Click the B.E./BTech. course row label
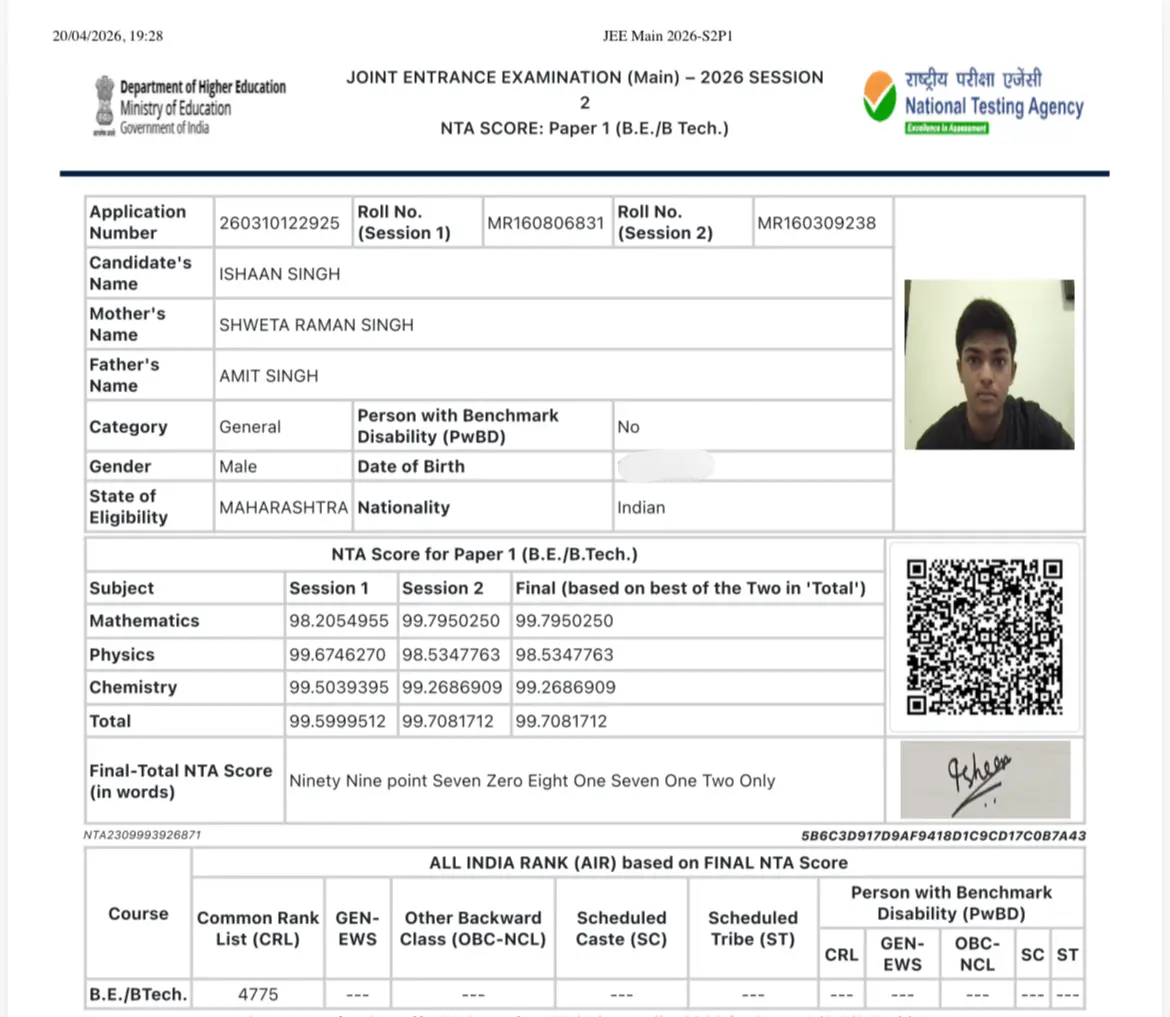 click(138, 995)
